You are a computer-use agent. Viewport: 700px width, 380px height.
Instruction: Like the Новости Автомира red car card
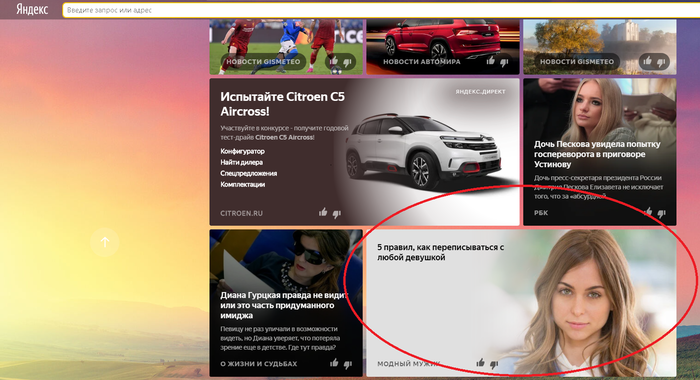491,60
